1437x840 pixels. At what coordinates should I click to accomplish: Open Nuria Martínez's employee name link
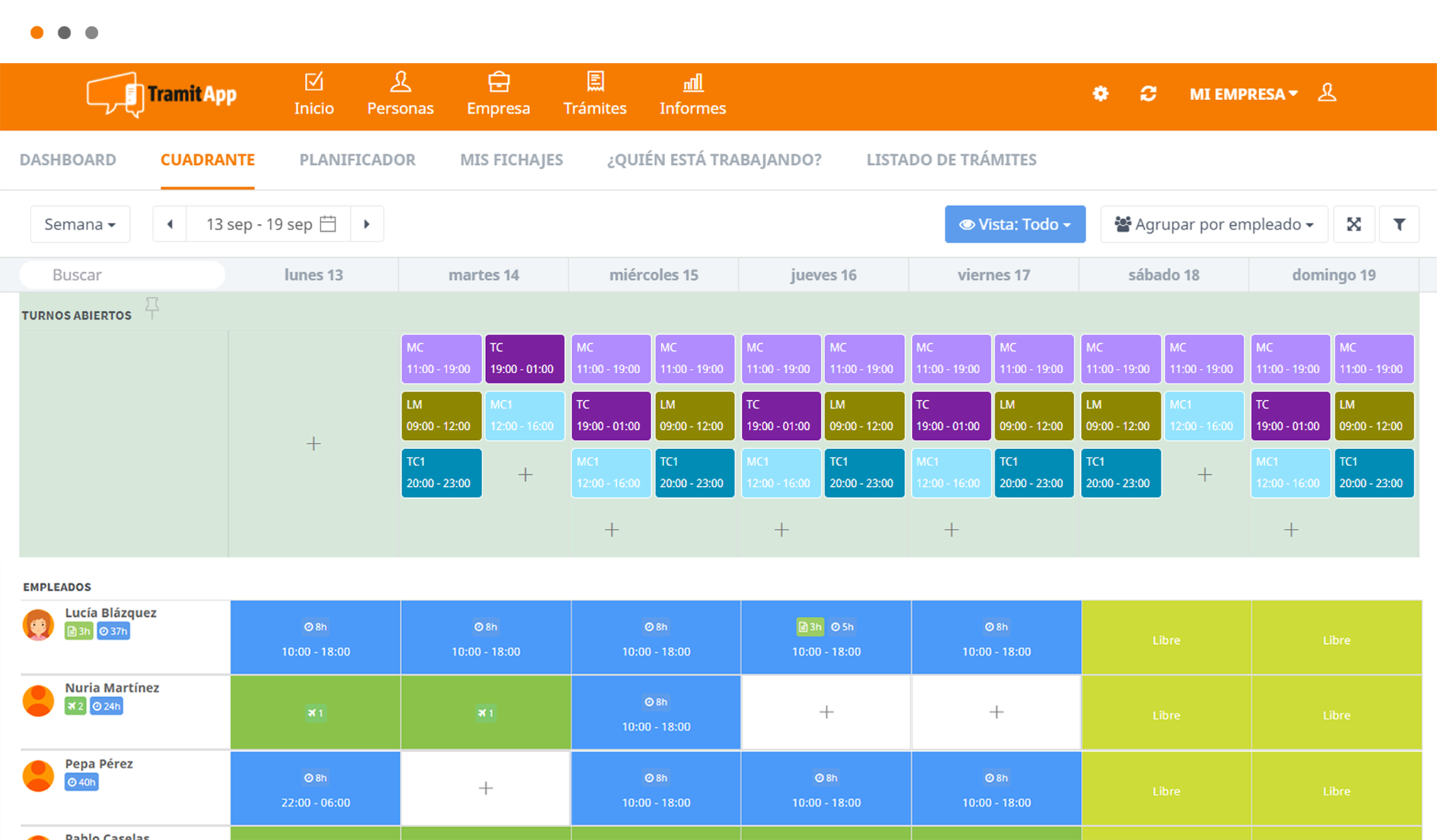112,688
